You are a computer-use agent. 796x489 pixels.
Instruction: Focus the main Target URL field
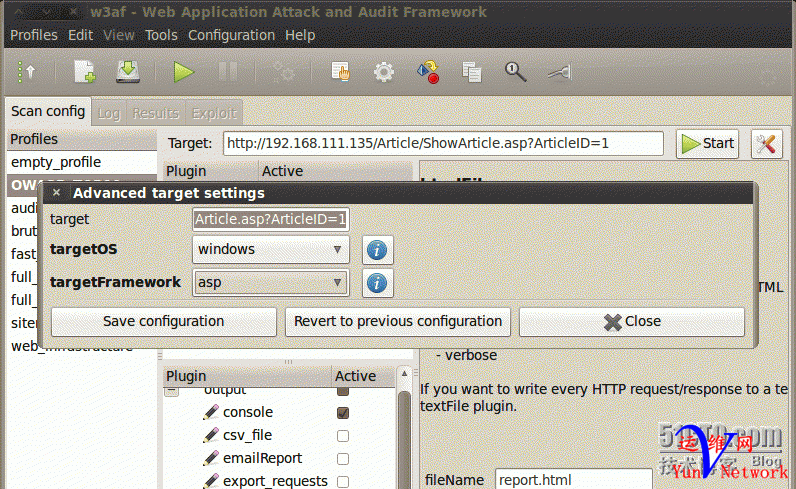tap(443, 144)
